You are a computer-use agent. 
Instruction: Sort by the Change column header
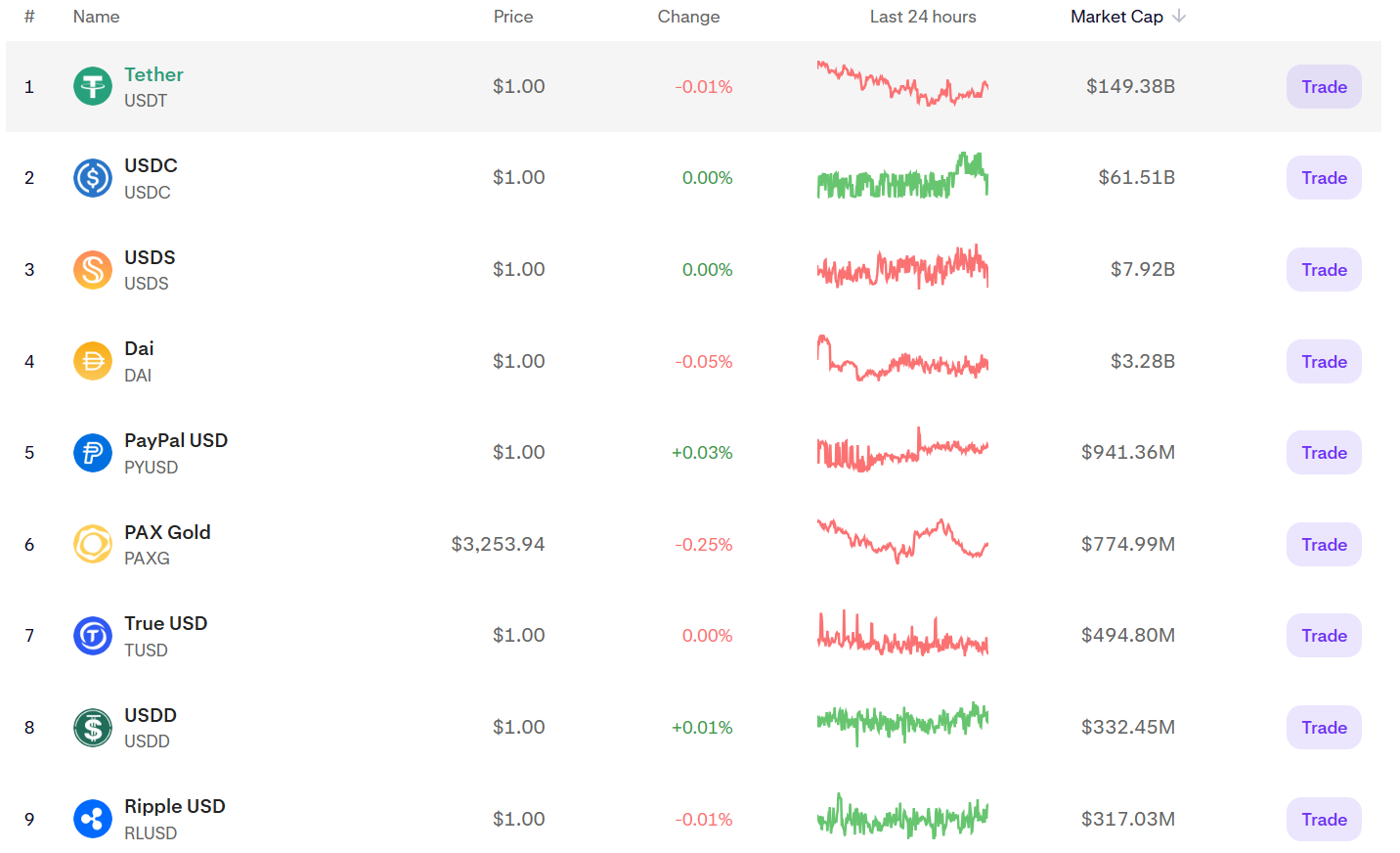pos(688,17)
